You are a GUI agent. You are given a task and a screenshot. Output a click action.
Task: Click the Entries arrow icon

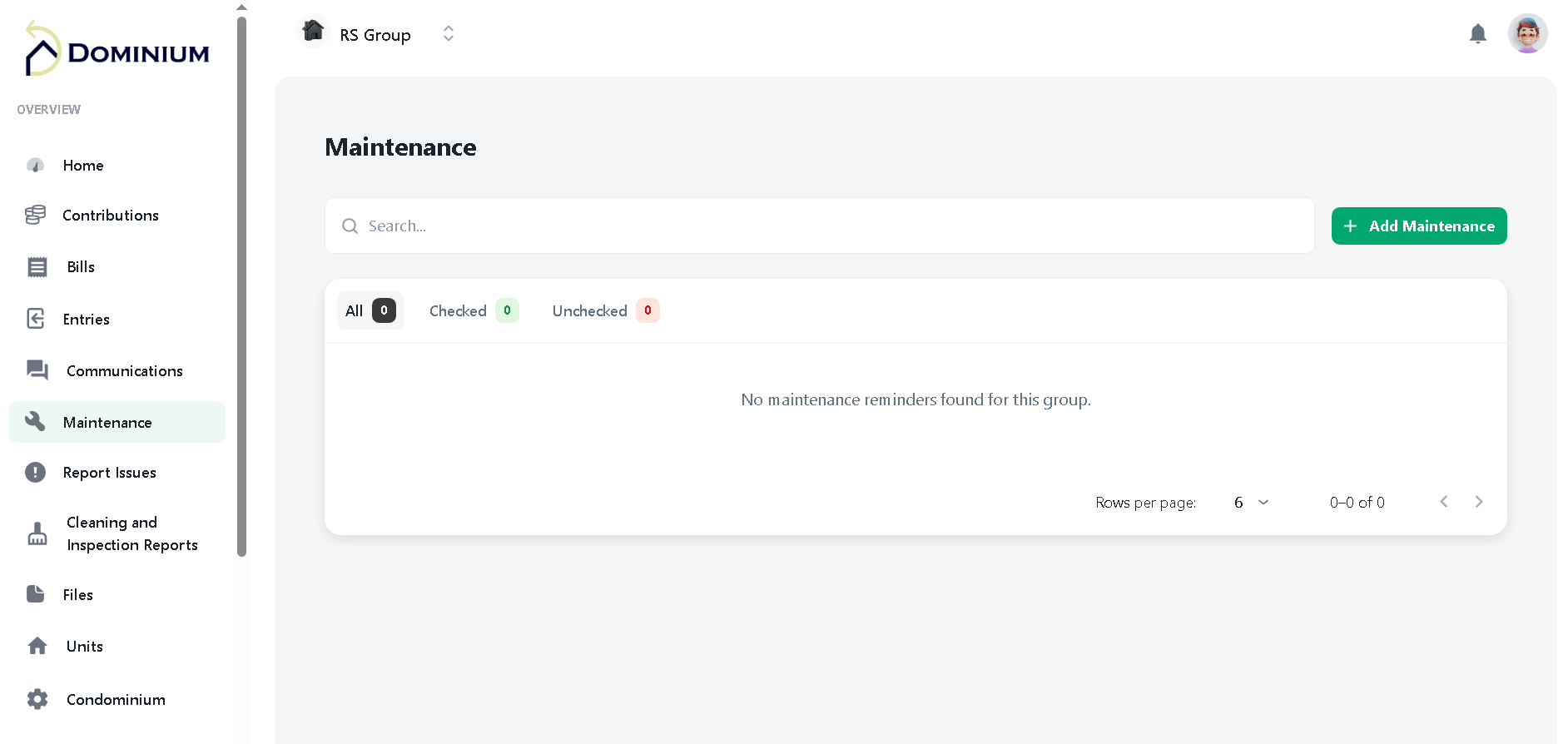pos(36,319)
